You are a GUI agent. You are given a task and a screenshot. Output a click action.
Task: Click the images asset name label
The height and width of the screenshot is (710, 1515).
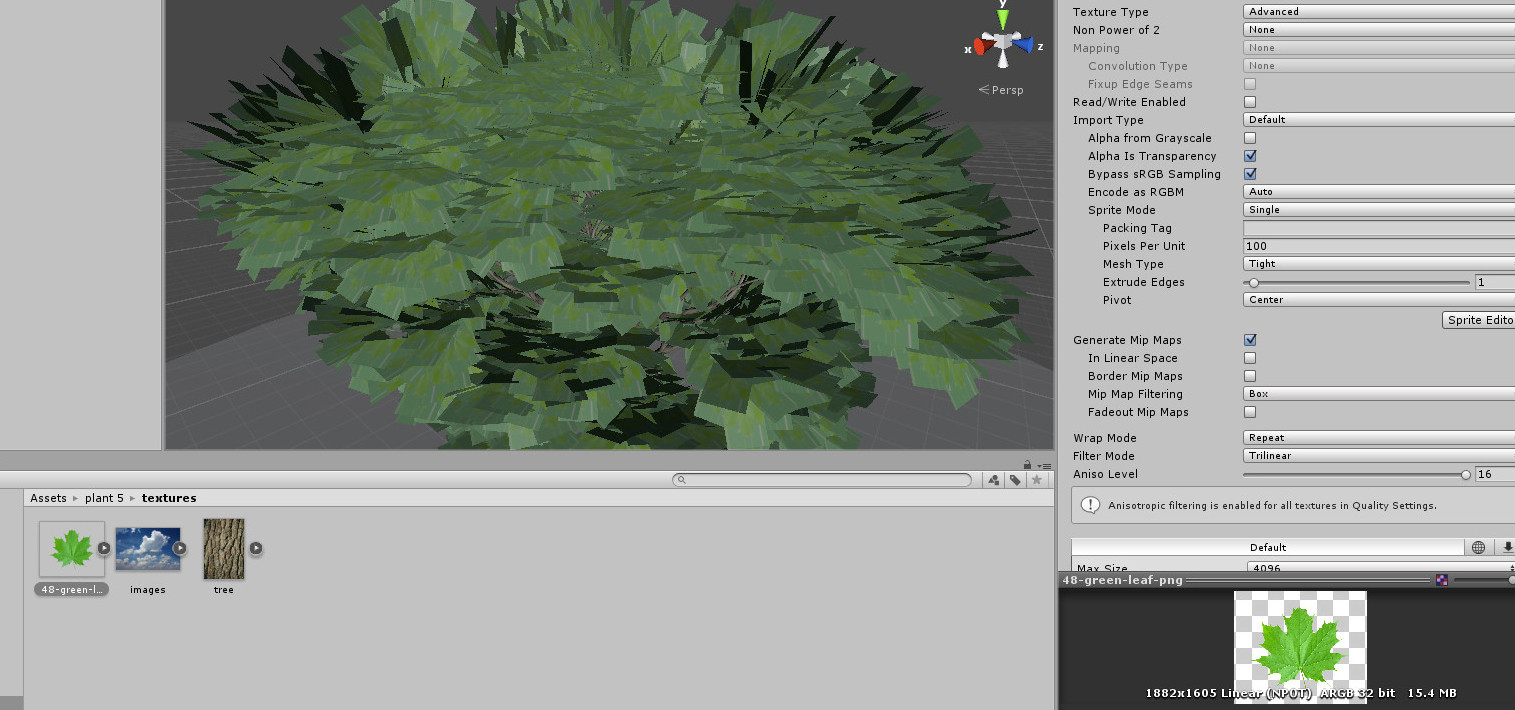[x=148, y=590]
